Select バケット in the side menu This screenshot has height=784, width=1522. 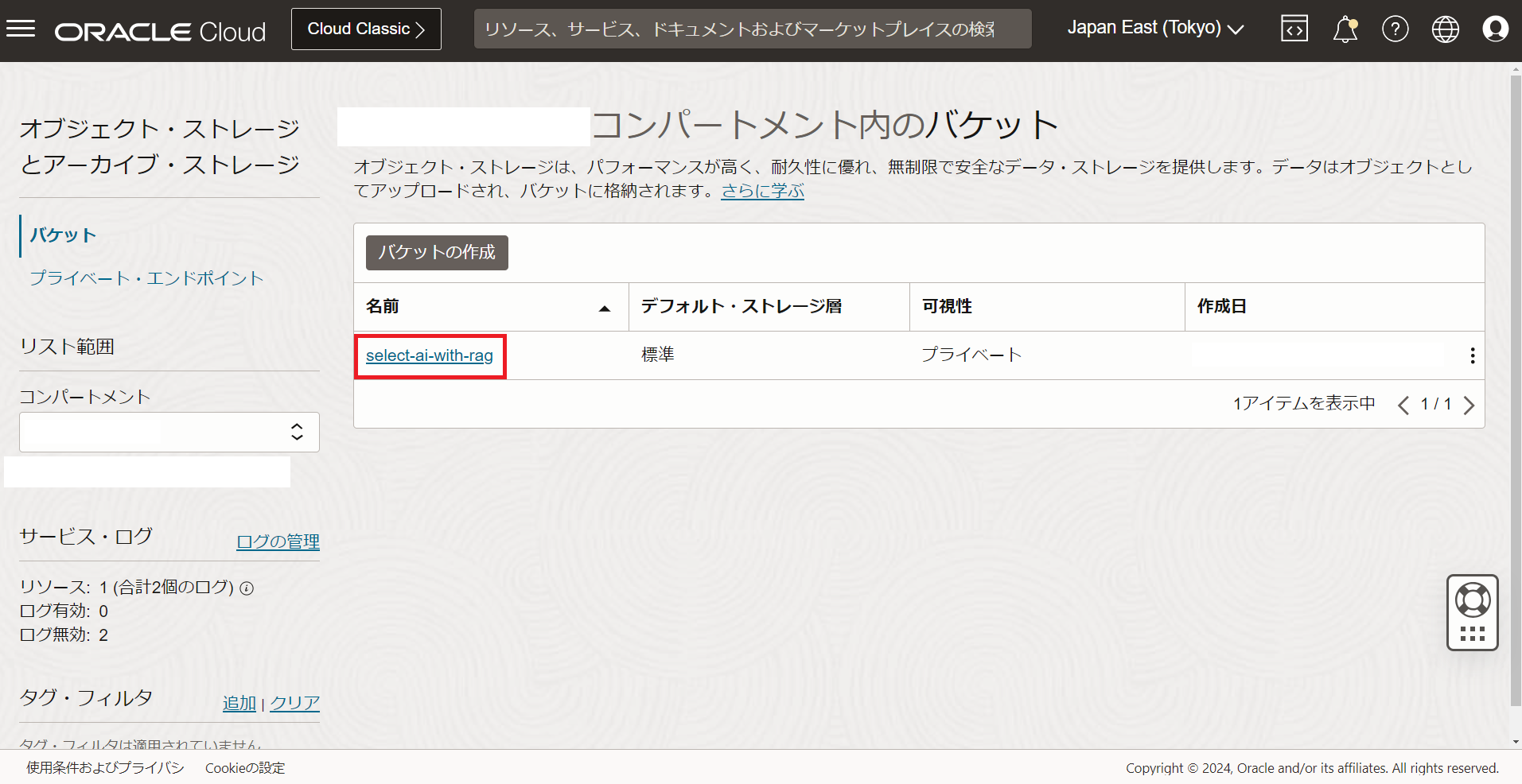pyautogui.click(x=63, y=235)
